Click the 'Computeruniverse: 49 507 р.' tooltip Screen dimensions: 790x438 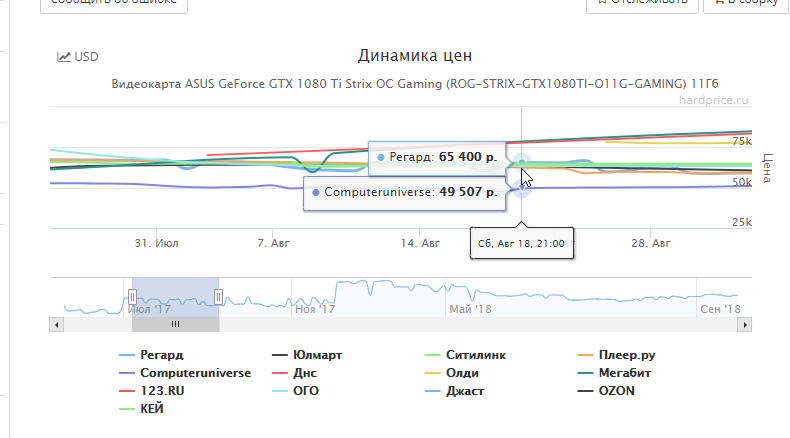tap(405, 192)
